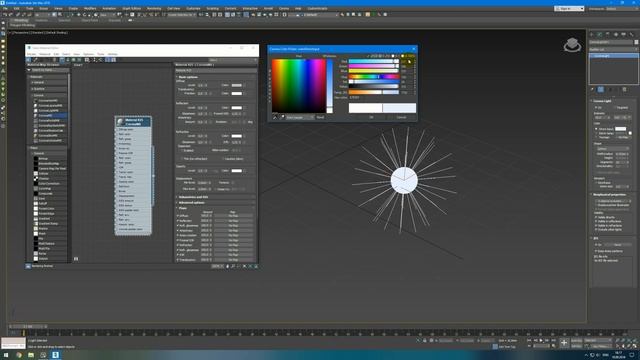Select CoronaLightMtl in the material browser
Screen dimensions: 640x360
click(48, 110)
